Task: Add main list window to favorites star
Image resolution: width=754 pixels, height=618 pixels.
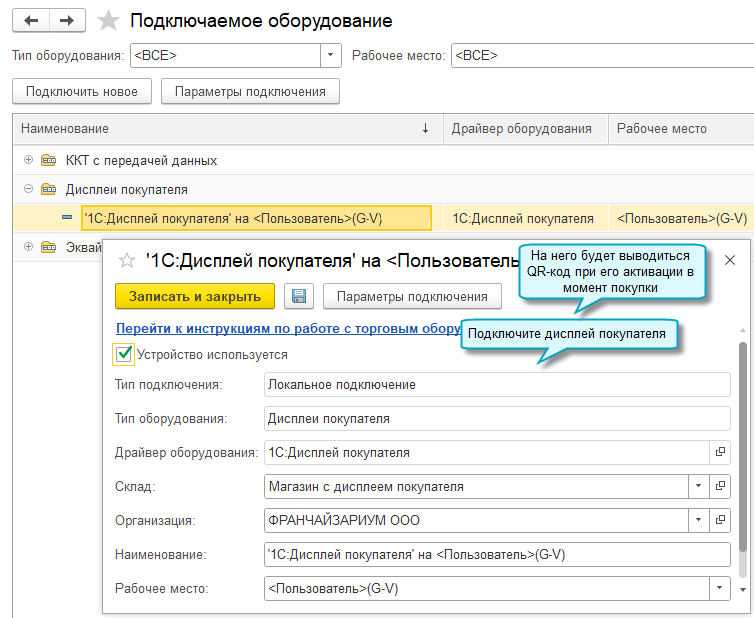Action: click(110, 21)
